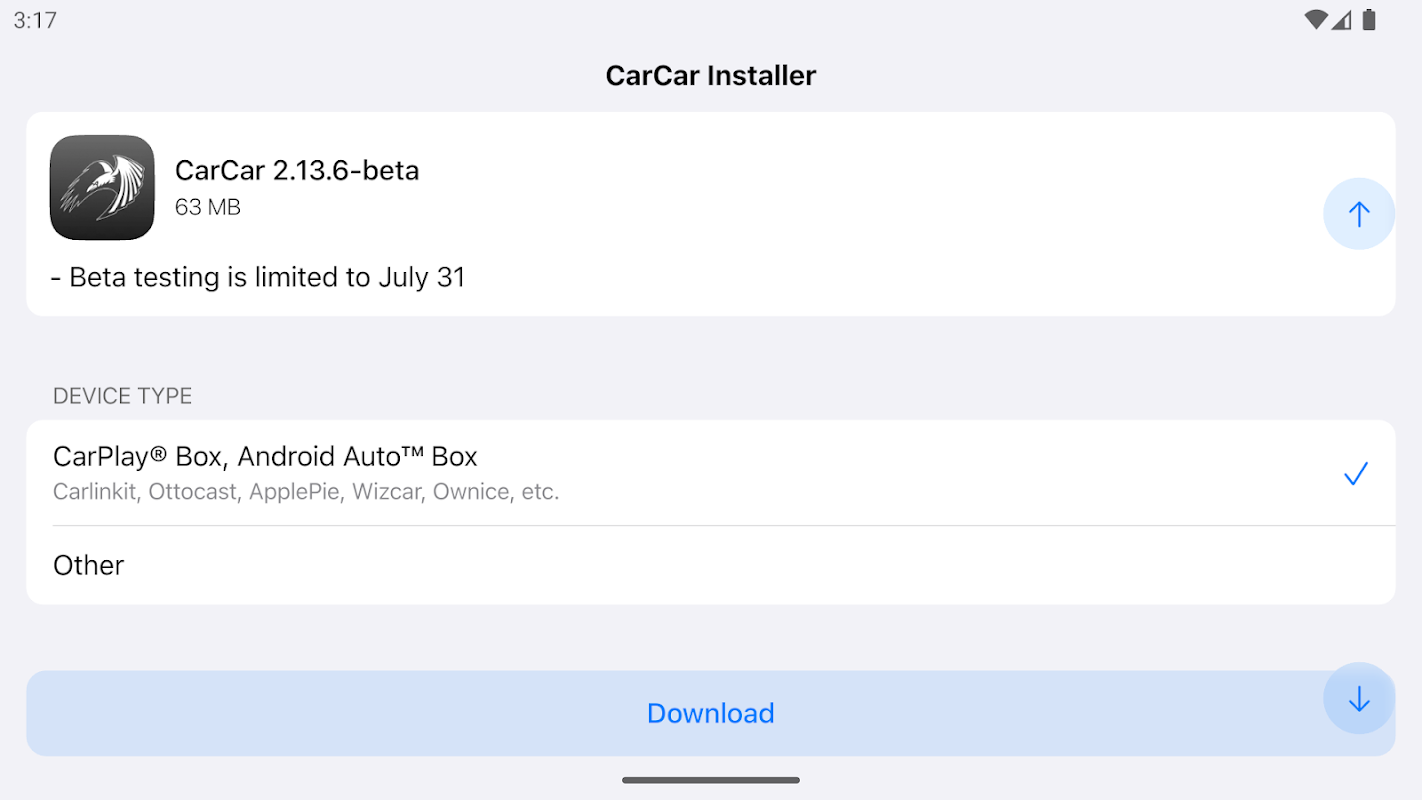Viewport: 1422px width, 800px height.
Task: Tap the Carlinkit, Ottocast, ApplePie subtitle text
Action: (305, 492)
